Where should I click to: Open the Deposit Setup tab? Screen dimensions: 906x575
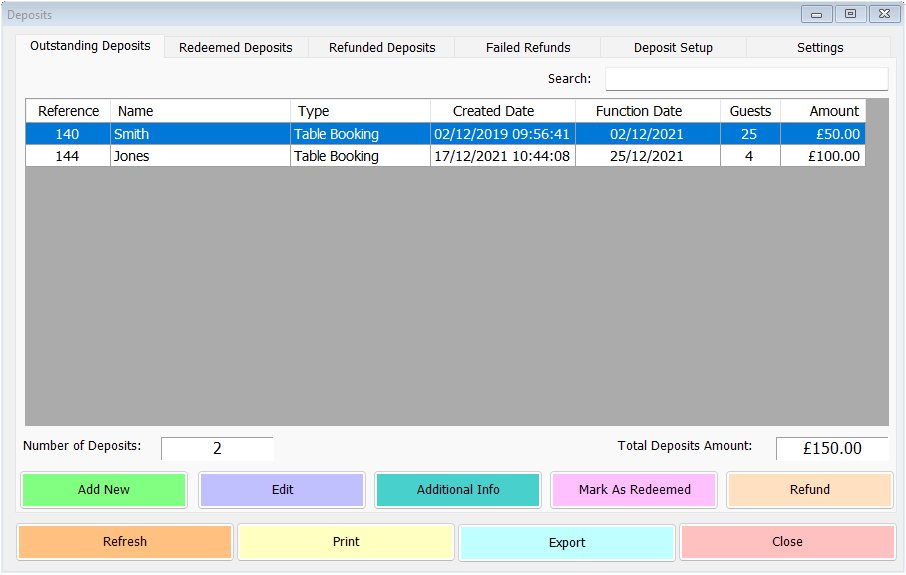pos(673,47)
